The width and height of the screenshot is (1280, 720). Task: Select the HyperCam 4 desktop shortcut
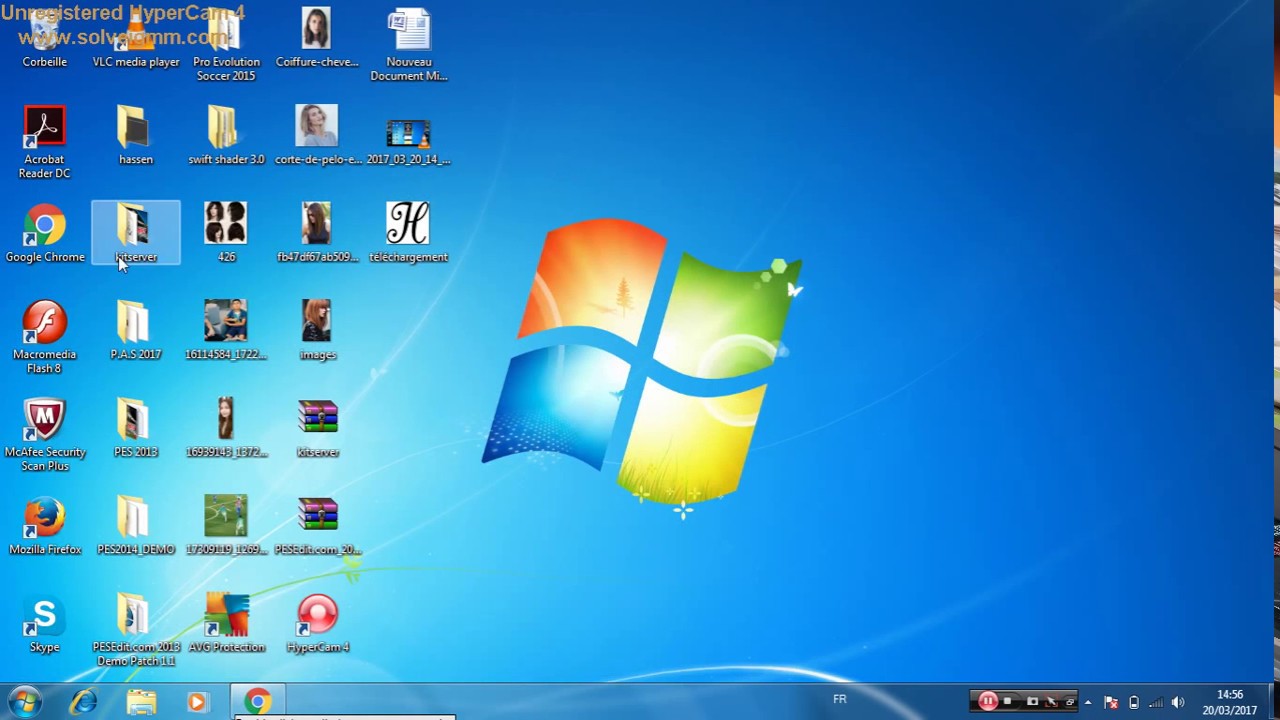coord(318,624)
